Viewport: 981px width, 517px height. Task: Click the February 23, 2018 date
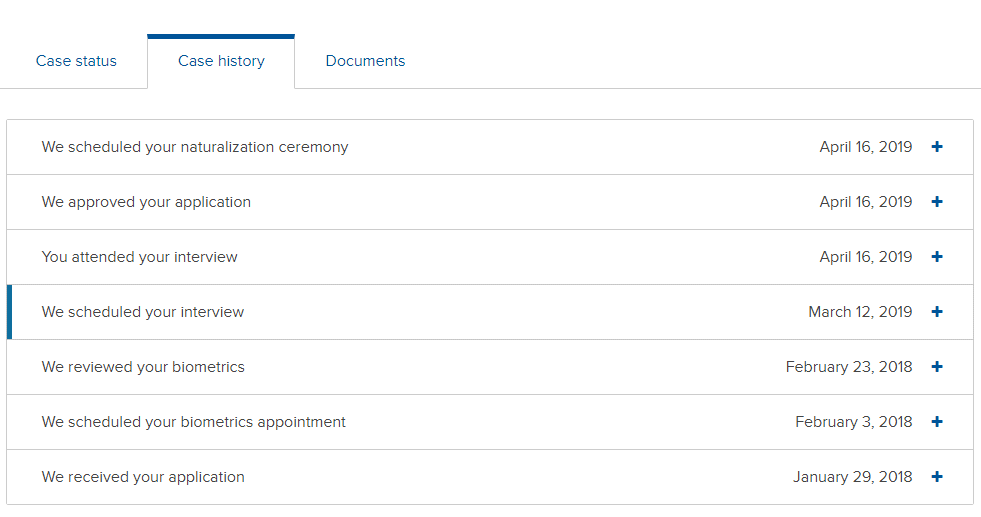coord(848,367)
